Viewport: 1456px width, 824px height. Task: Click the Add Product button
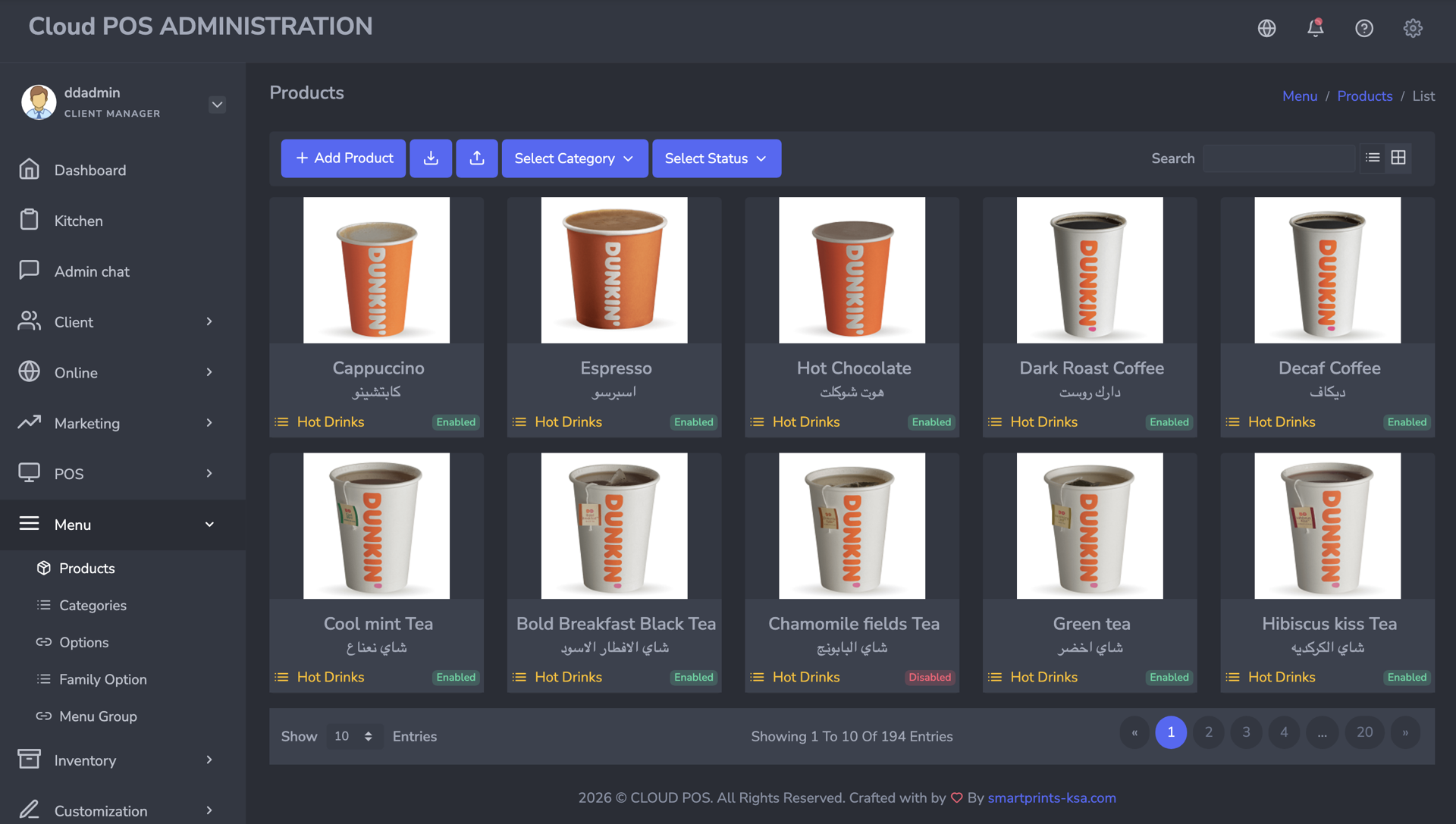pos(344,158)
